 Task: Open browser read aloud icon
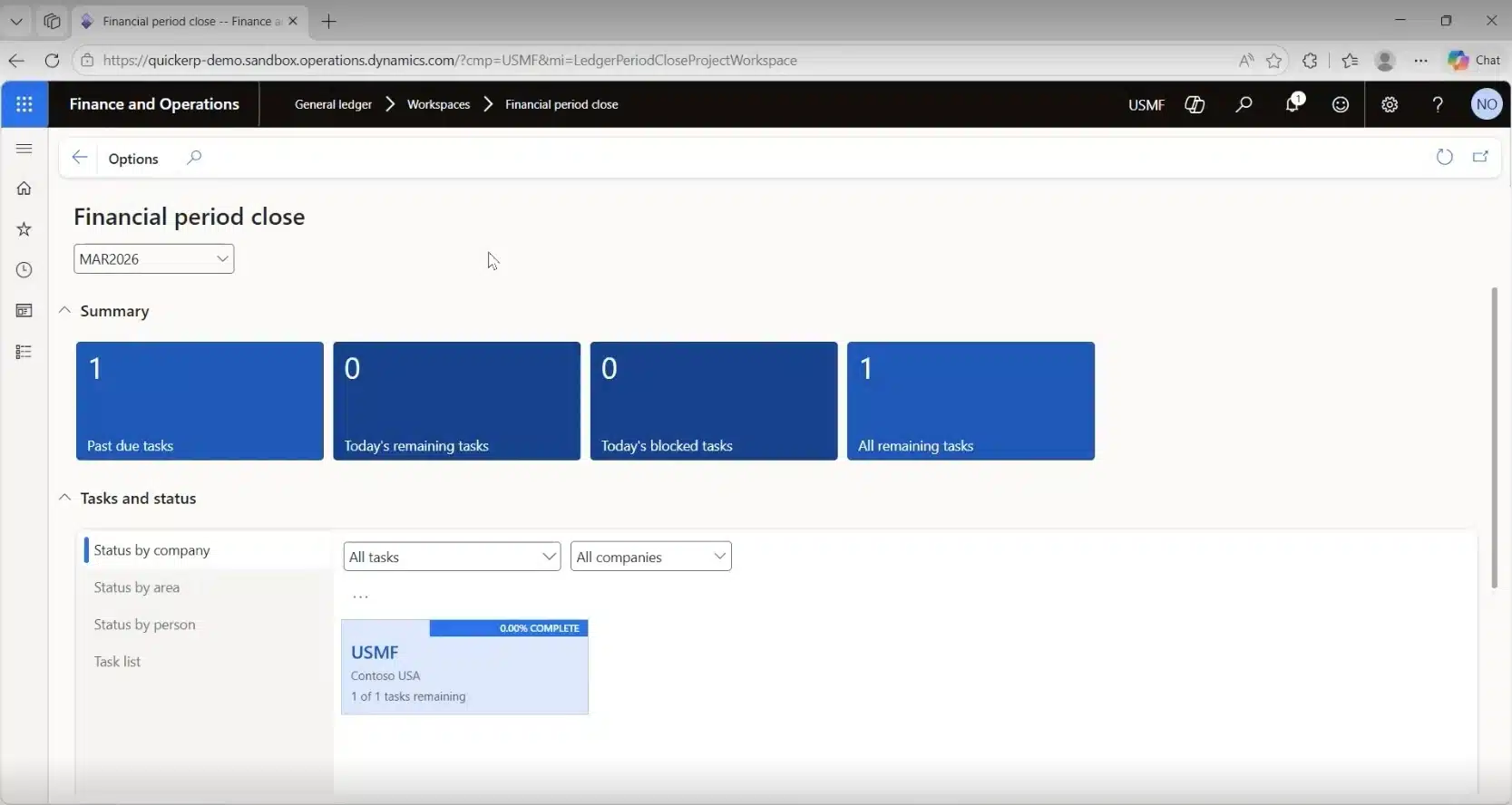click(1246, 60)
